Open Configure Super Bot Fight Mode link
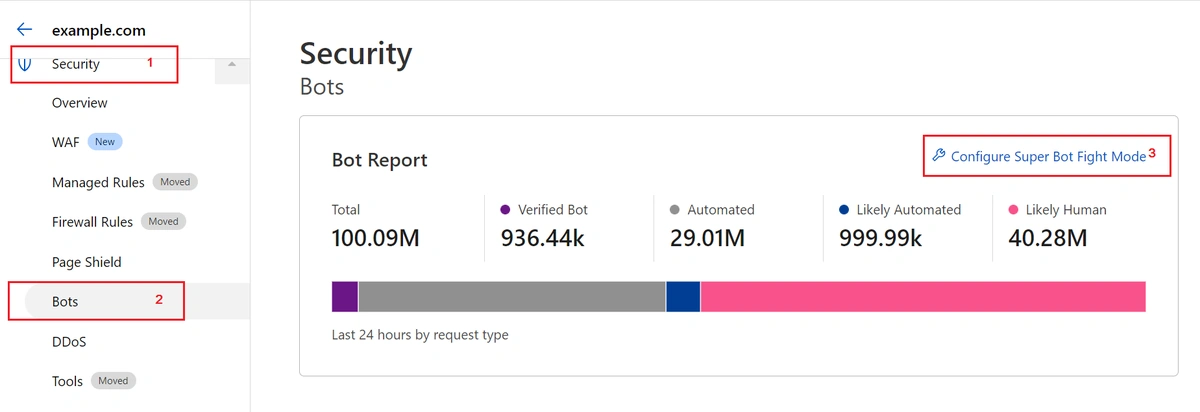Viewport: 1200px width, 412px height. pyautogui.click(x=1048, y=157)
